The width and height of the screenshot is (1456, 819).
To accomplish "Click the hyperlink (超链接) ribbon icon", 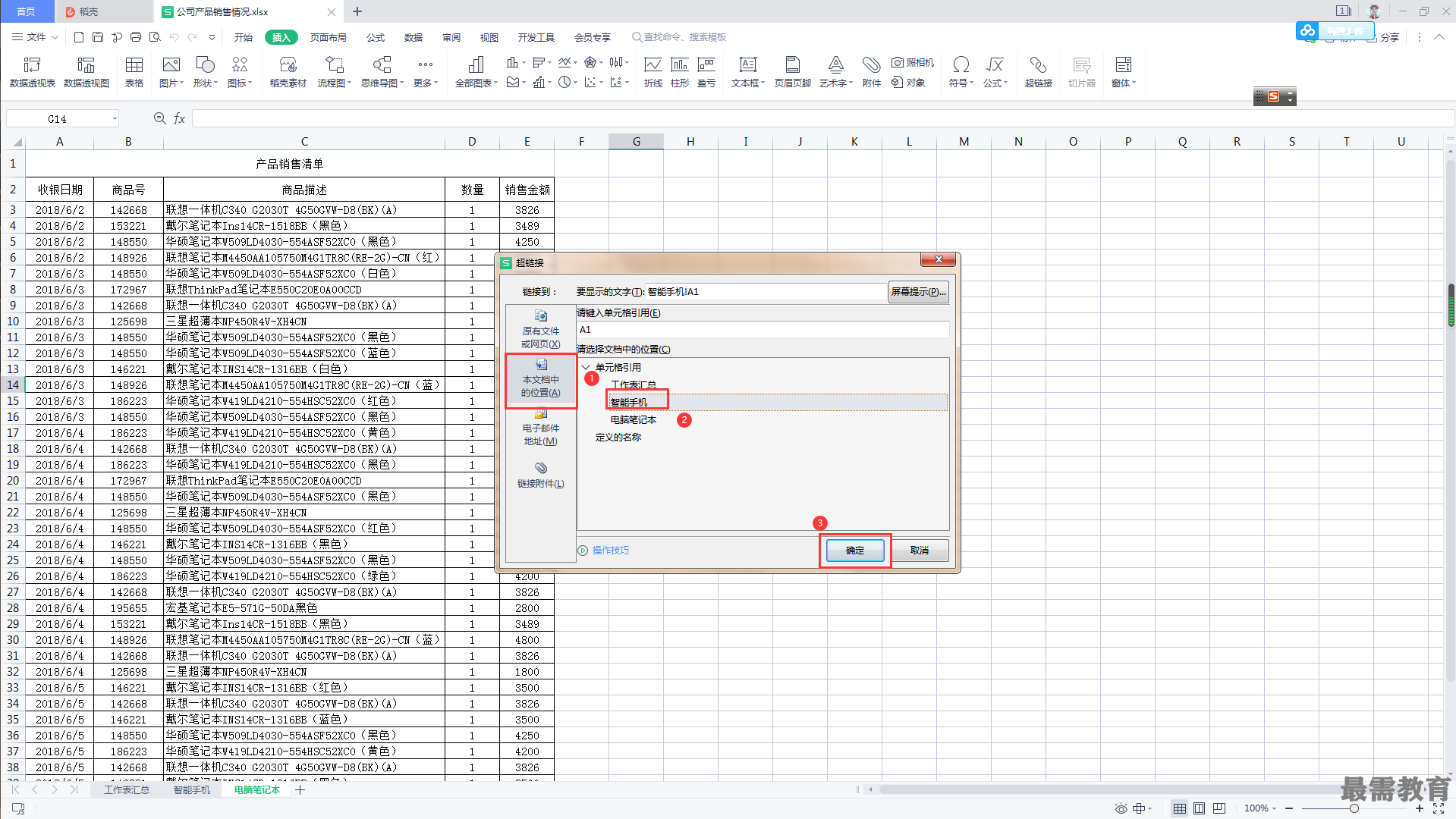I will [1038, 72].
